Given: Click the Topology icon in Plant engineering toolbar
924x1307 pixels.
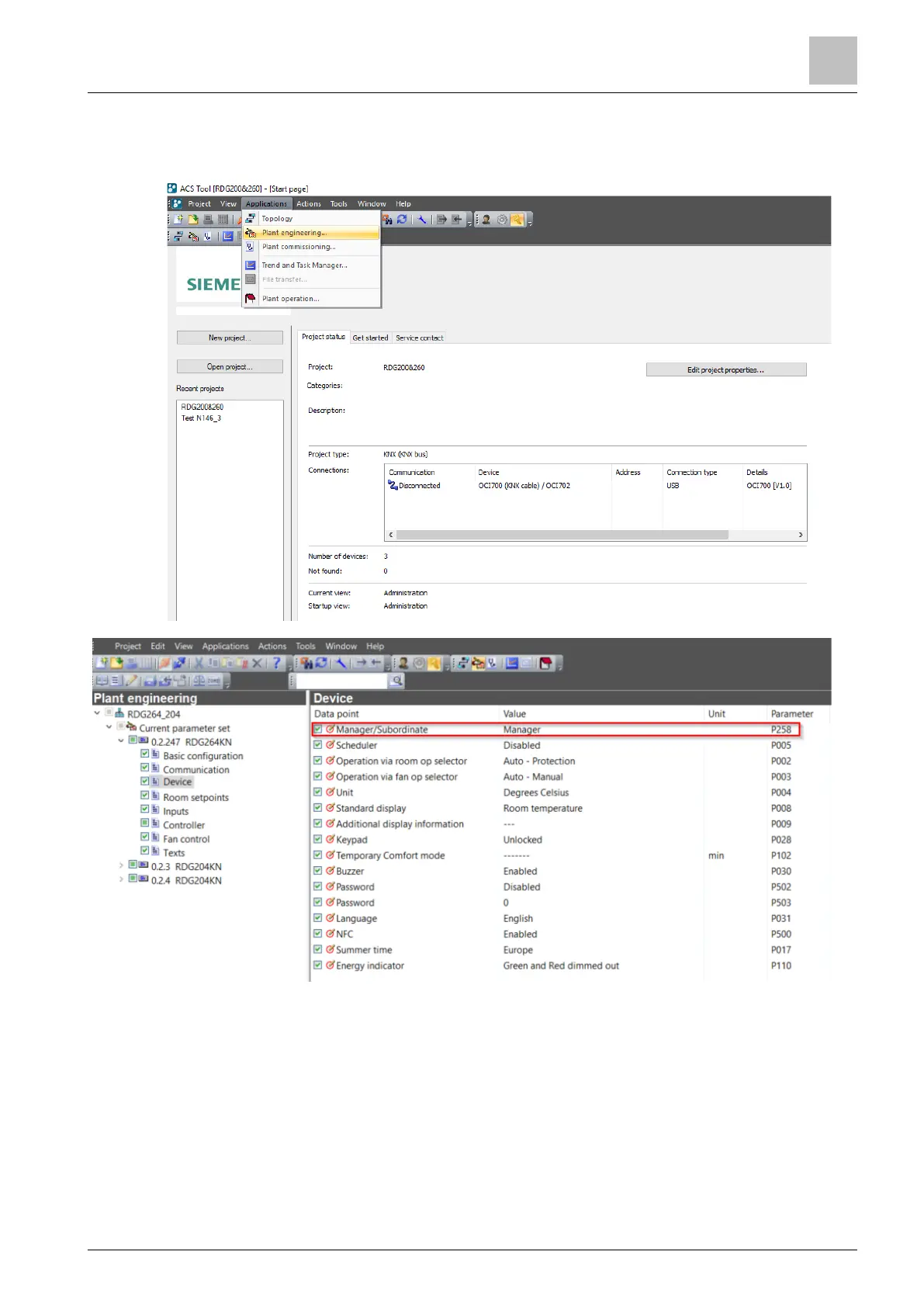Looking at the screenshot, I should pyautogui.click(x=463, y=663).
